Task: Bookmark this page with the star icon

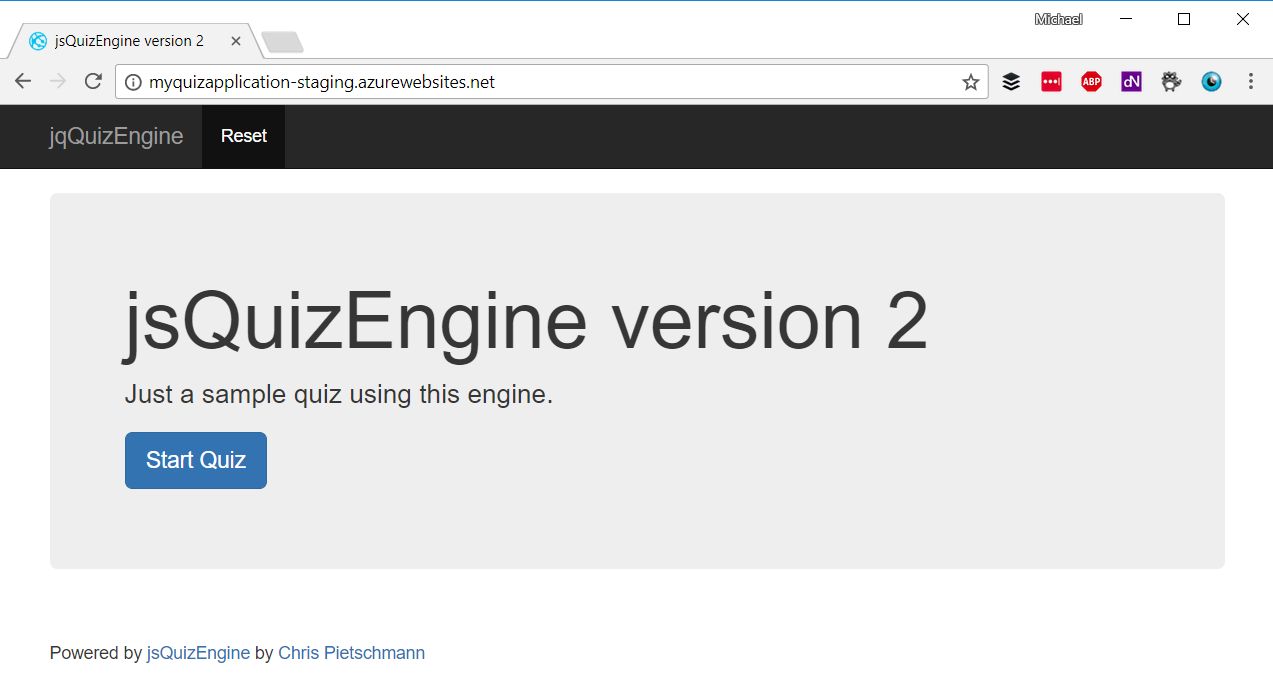Action: [x=970, y=82]
